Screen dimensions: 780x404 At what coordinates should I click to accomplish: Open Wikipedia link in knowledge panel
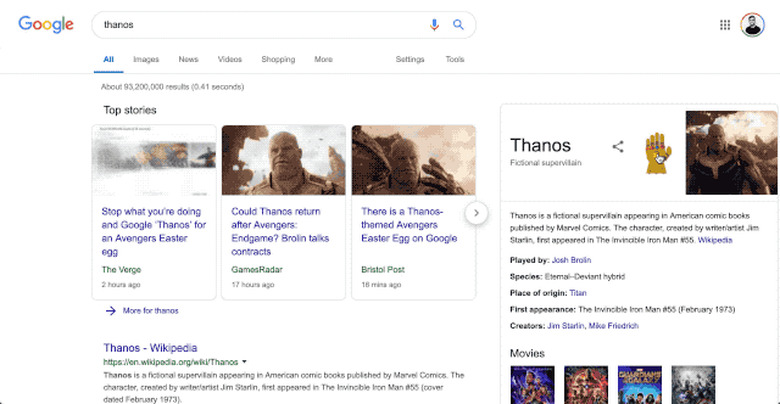click(715, 240)
